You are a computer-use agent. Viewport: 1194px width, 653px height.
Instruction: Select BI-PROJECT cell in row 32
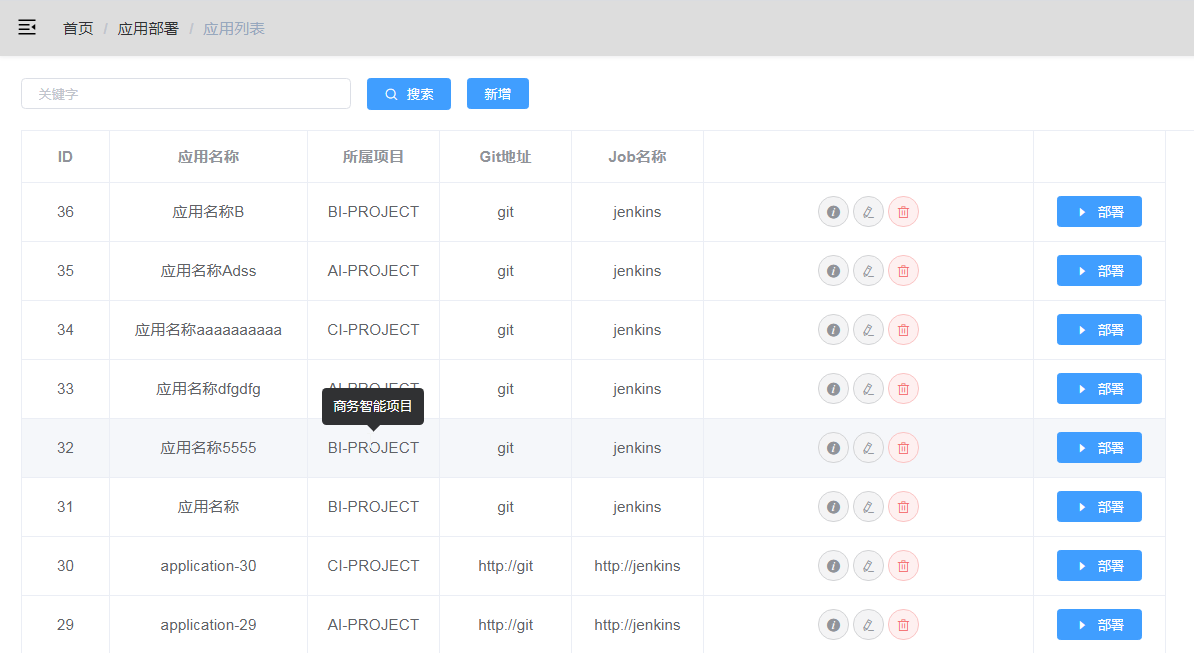click(373, 448)
